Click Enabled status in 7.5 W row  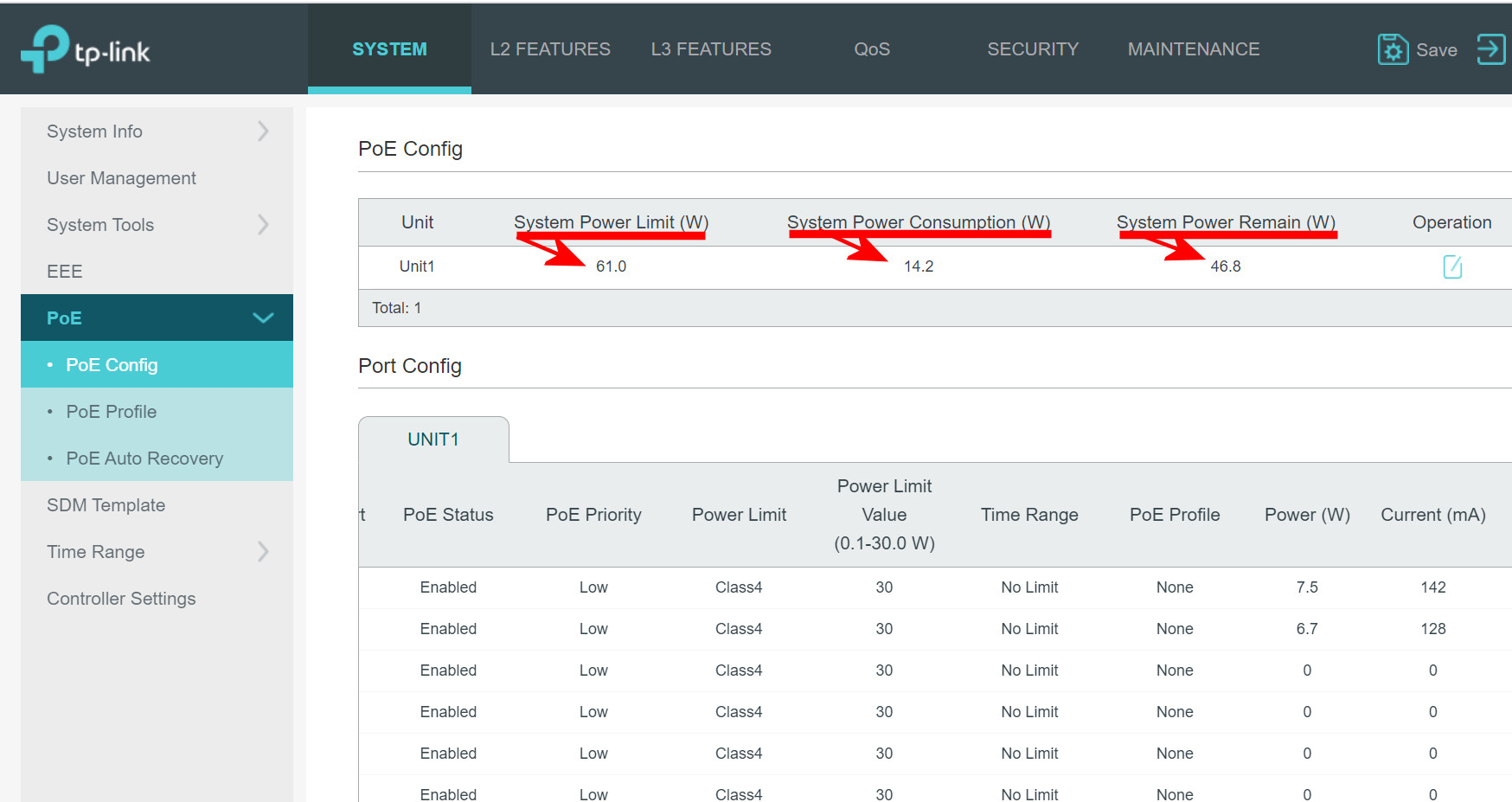[x=448, y=587]
